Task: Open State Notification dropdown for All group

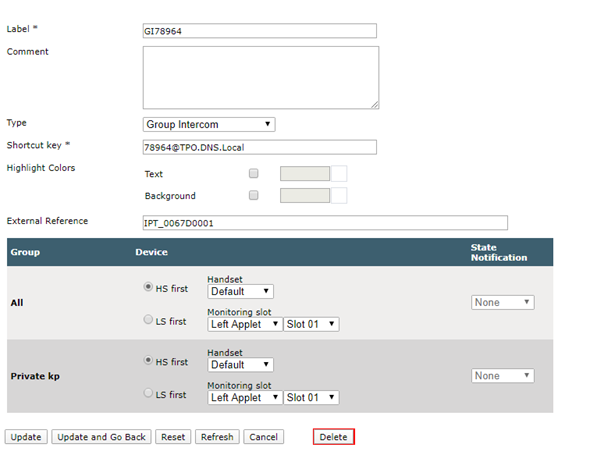Action: point(503,302)
